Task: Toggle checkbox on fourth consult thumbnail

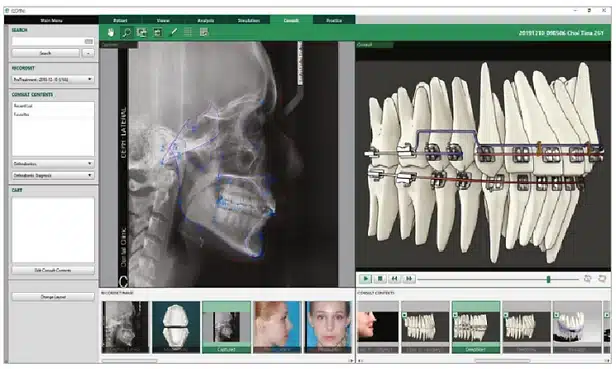Action: pyautogui.click(x=506, y=315)
